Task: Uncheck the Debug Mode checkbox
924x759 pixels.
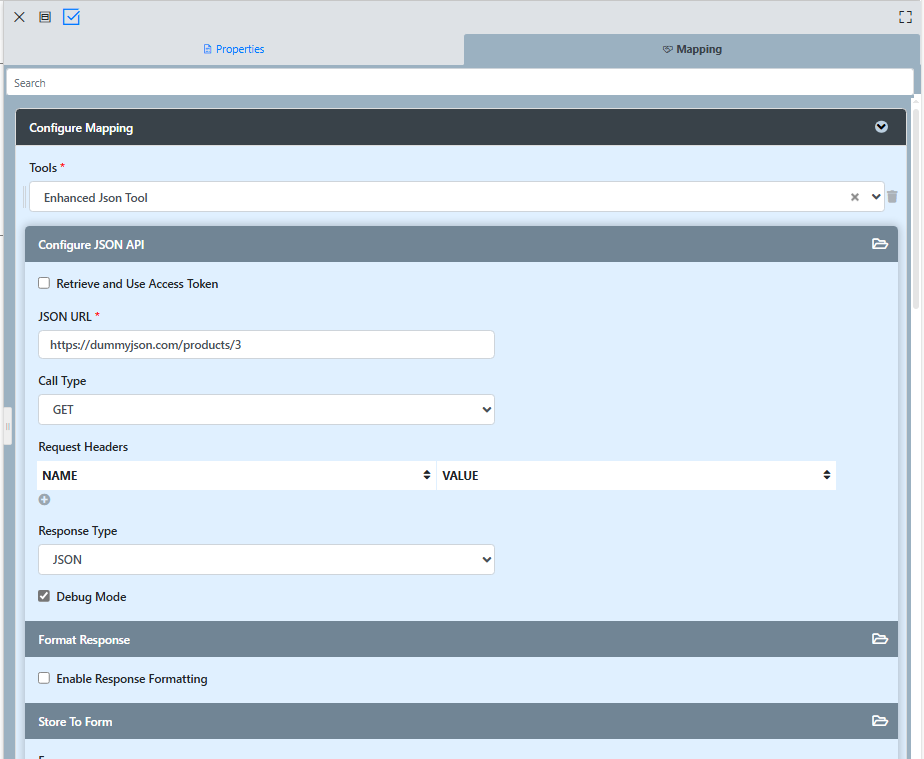Action: point(44,596)
